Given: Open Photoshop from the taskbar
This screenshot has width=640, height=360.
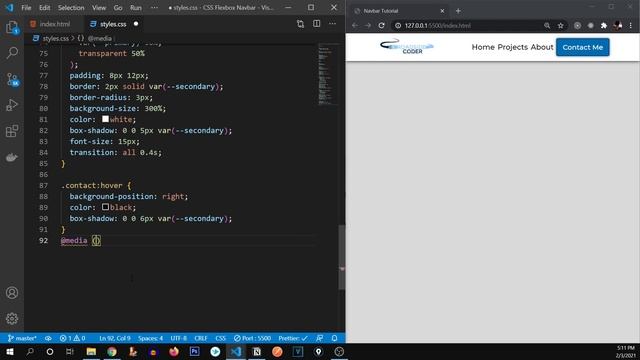Looking at the screenshot, I should (194, 351).
